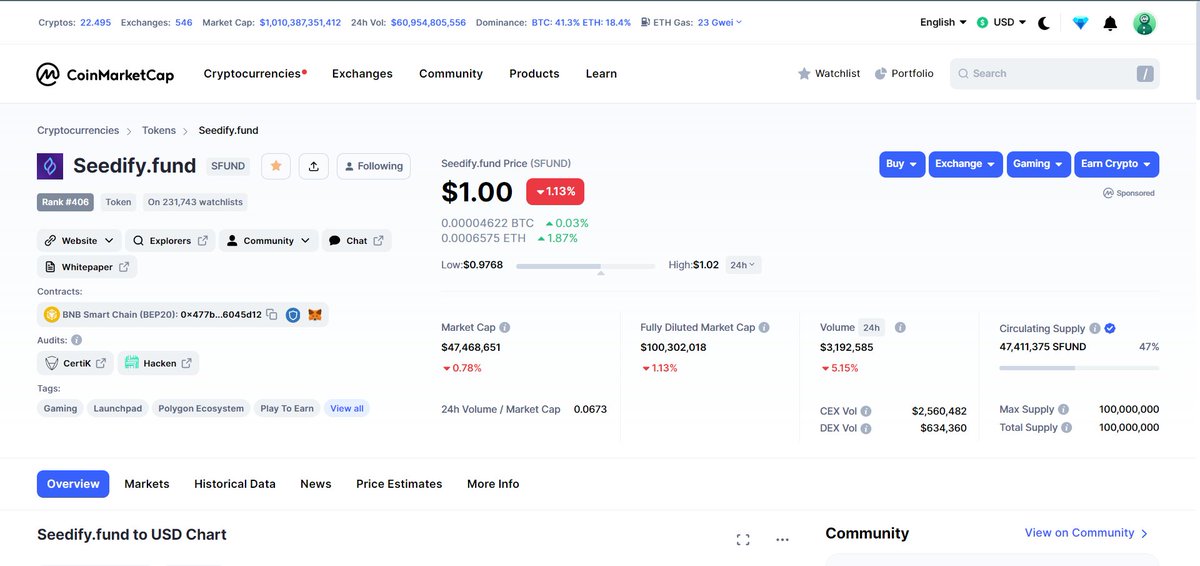Click View all tags

pyautogui.click(x=347, y=408)
